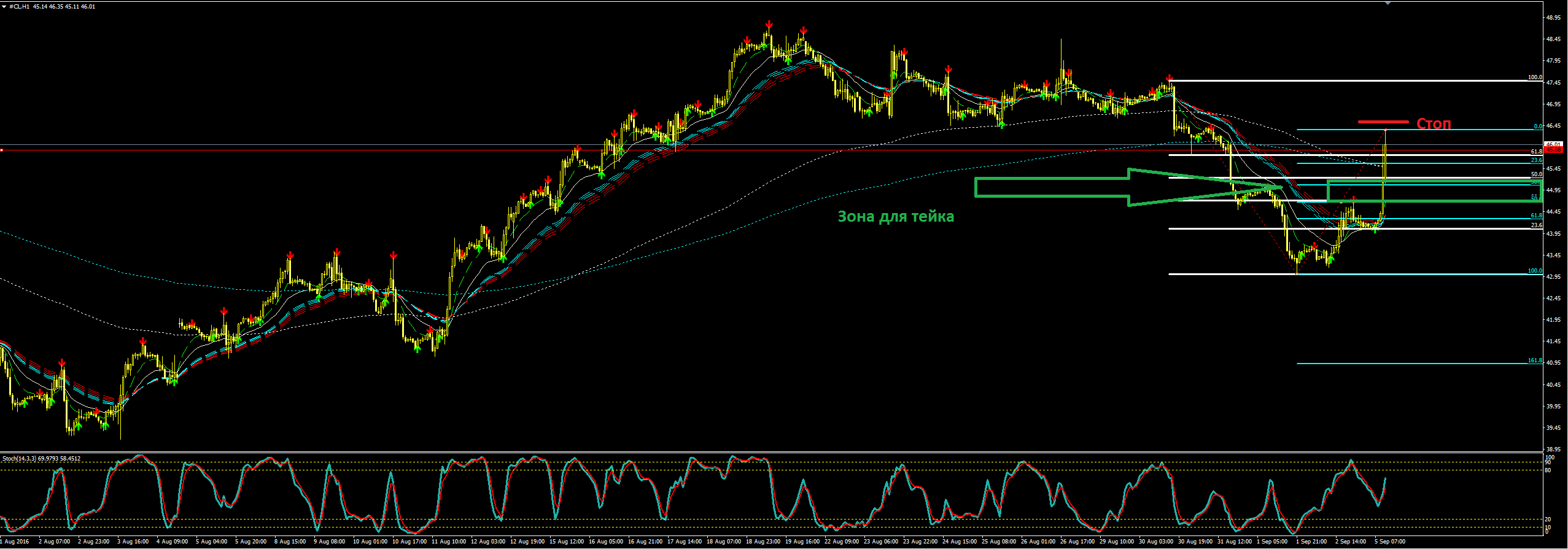Click the white 50.0 Fibonacci level label
1568x549 pixels.
pyautogui.click(x=1536, y=174)
